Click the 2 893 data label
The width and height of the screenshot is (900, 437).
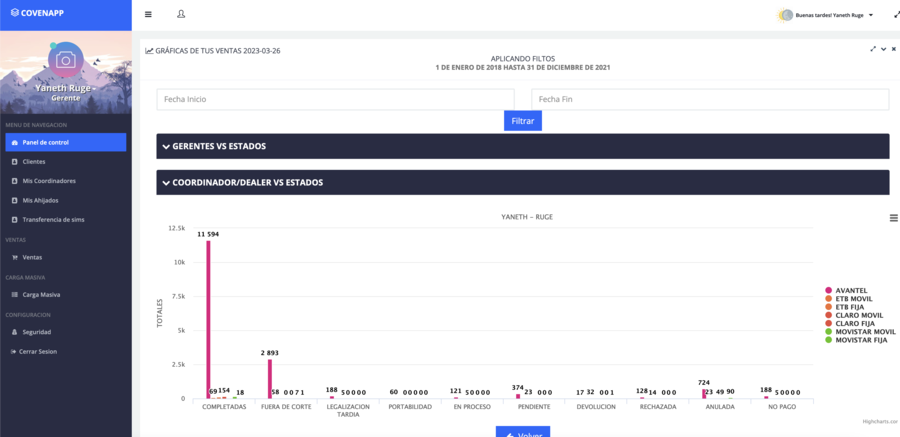(270, 353)
